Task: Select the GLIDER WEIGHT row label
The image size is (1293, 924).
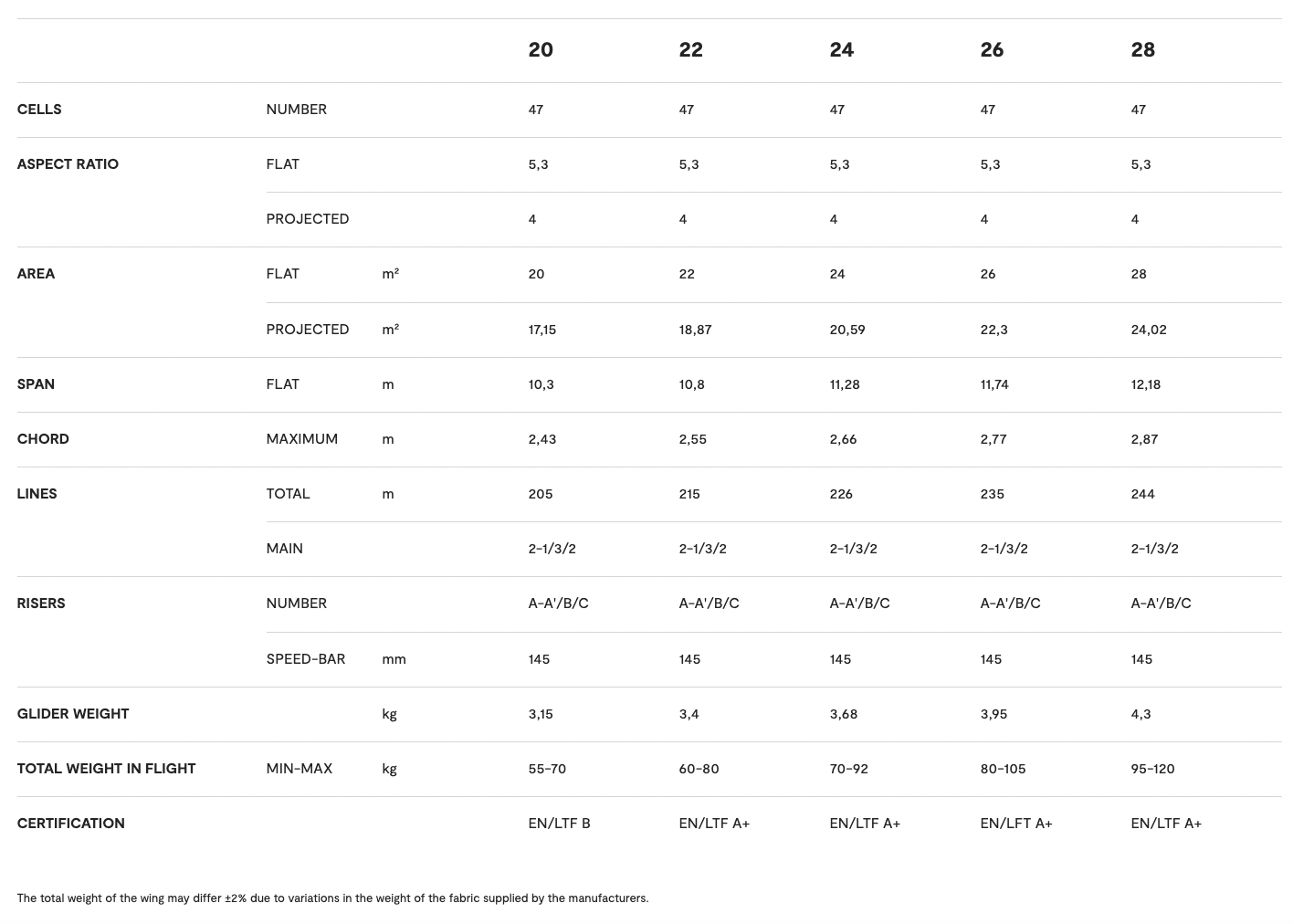Action: (73, 714)
